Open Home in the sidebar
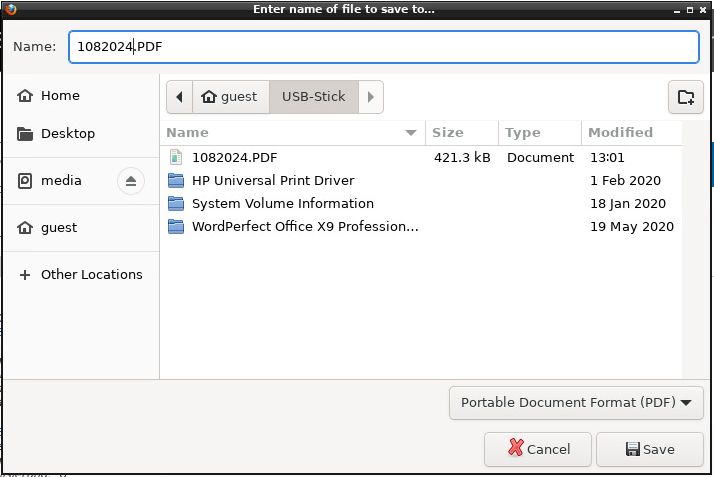Screen dimensions: 714x477 pyautogui.click(x=81, y=96)
